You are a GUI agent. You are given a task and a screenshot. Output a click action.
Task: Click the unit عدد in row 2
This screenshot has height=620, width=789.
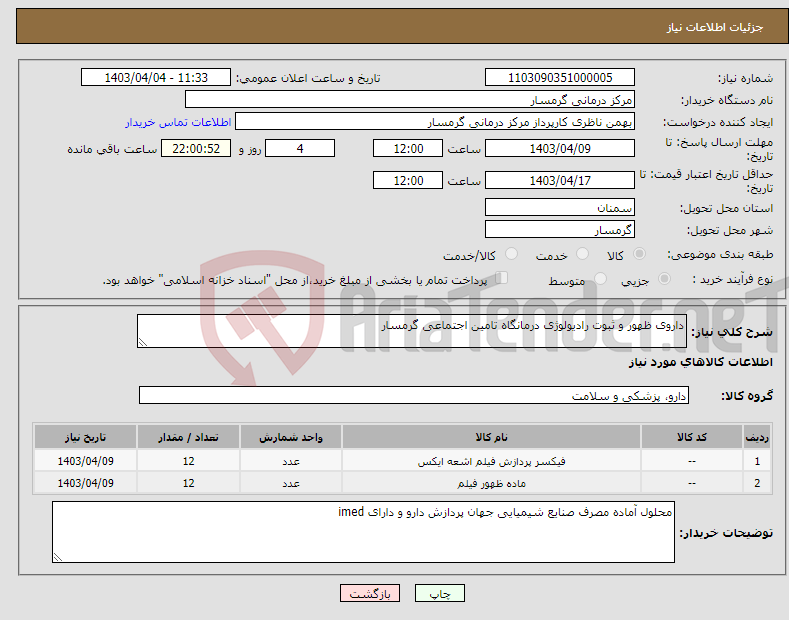(x=291, y=483)
